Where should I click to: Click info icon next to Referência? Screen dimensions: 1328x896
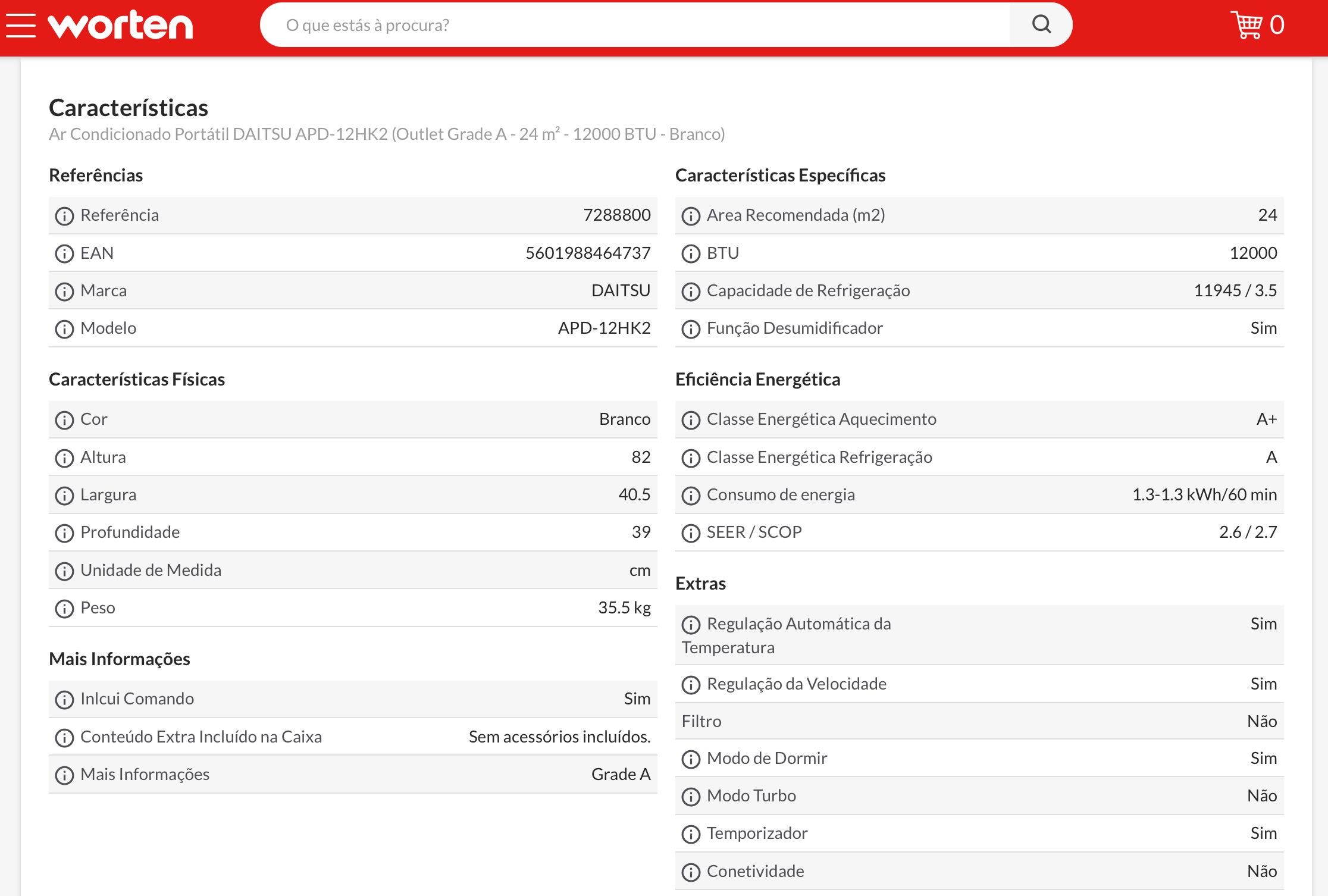point(64,216)
